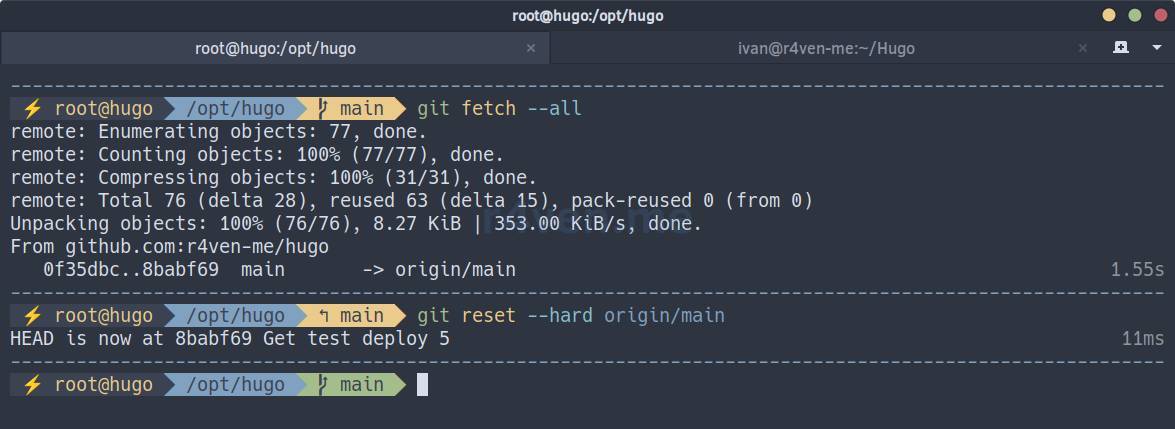
Task: Select the root@hugo:/opt/hugo tab
Action: click(275, 48)
